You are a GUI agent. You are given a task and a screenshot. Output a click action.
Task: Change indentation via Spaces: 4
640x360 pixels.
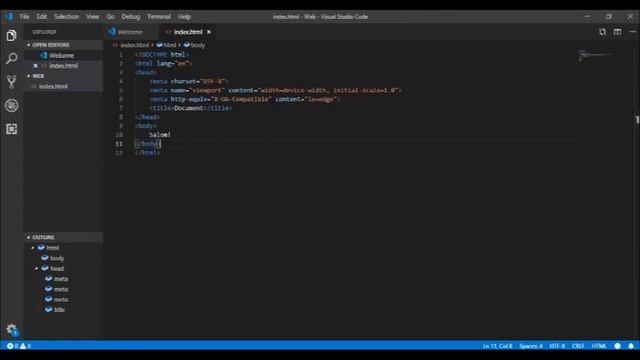click(x=531, y=346)
